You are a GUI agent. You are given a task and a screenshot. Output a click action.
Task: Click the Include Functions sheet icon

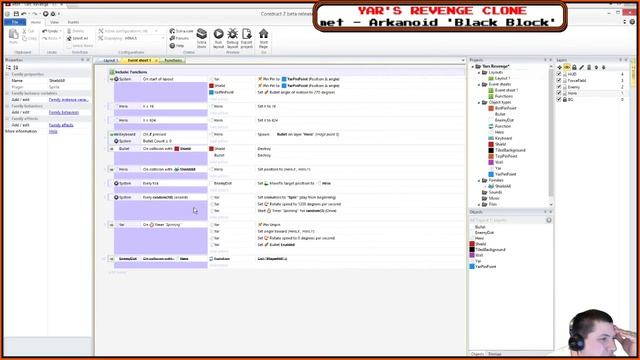[x=111, y=72]
